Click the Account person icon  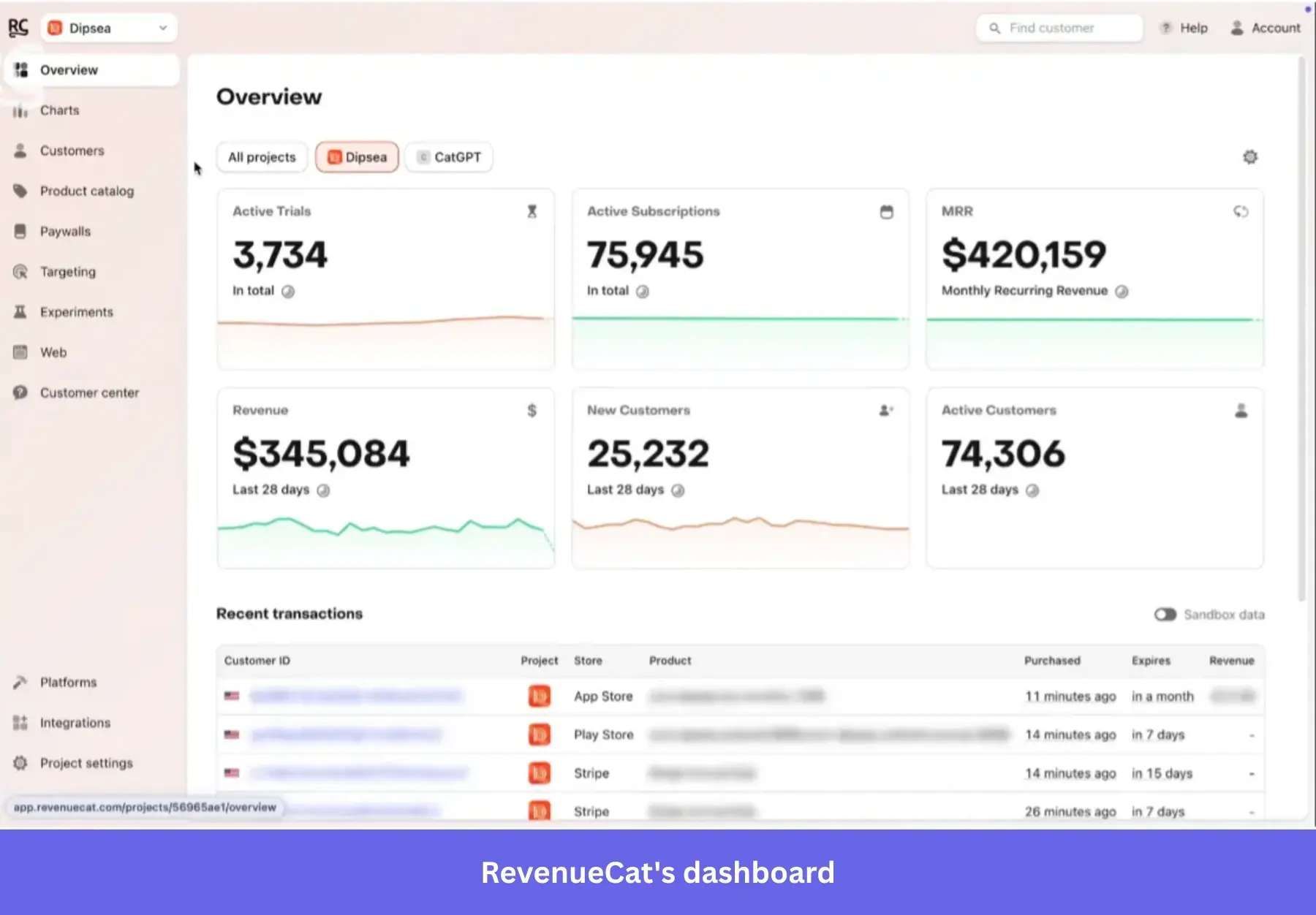(1237, 28)
